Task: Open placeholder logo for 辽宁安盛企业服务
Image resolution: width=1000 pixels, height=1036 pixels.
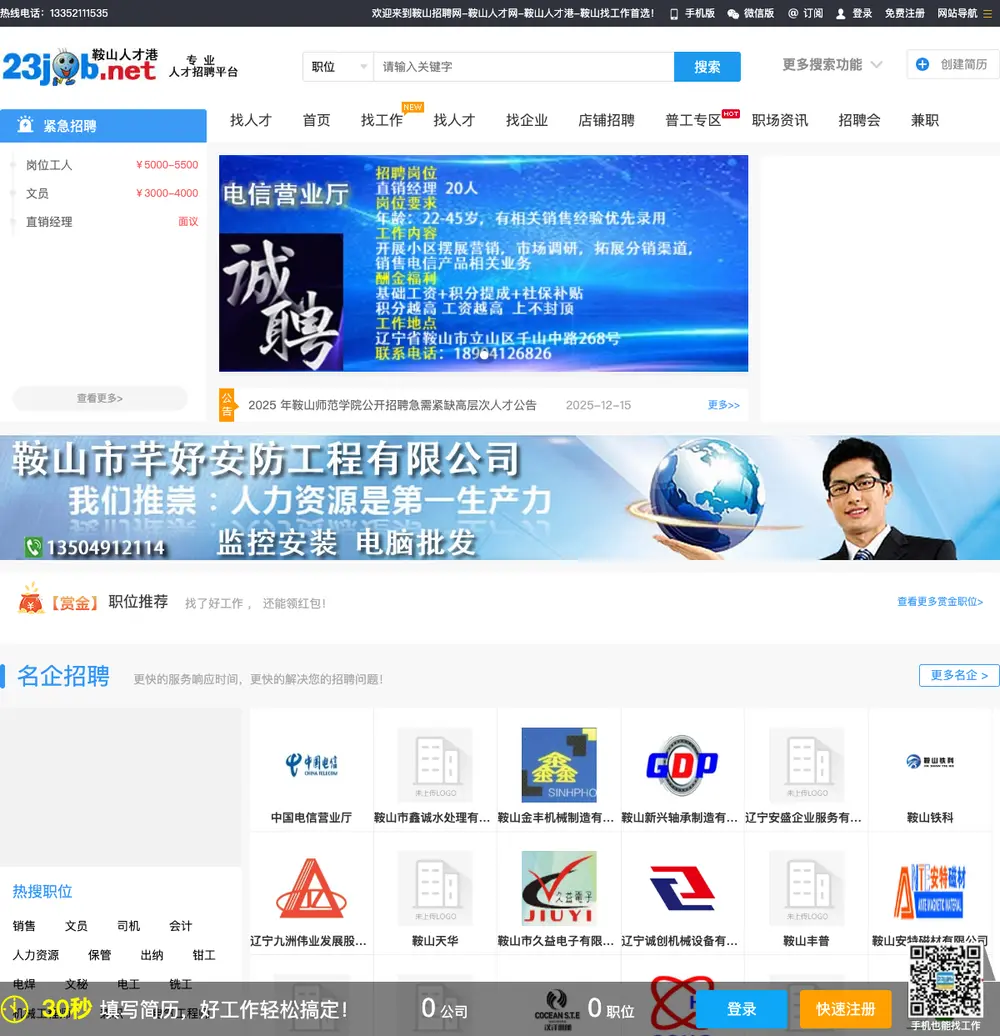Action: (806, 764)
